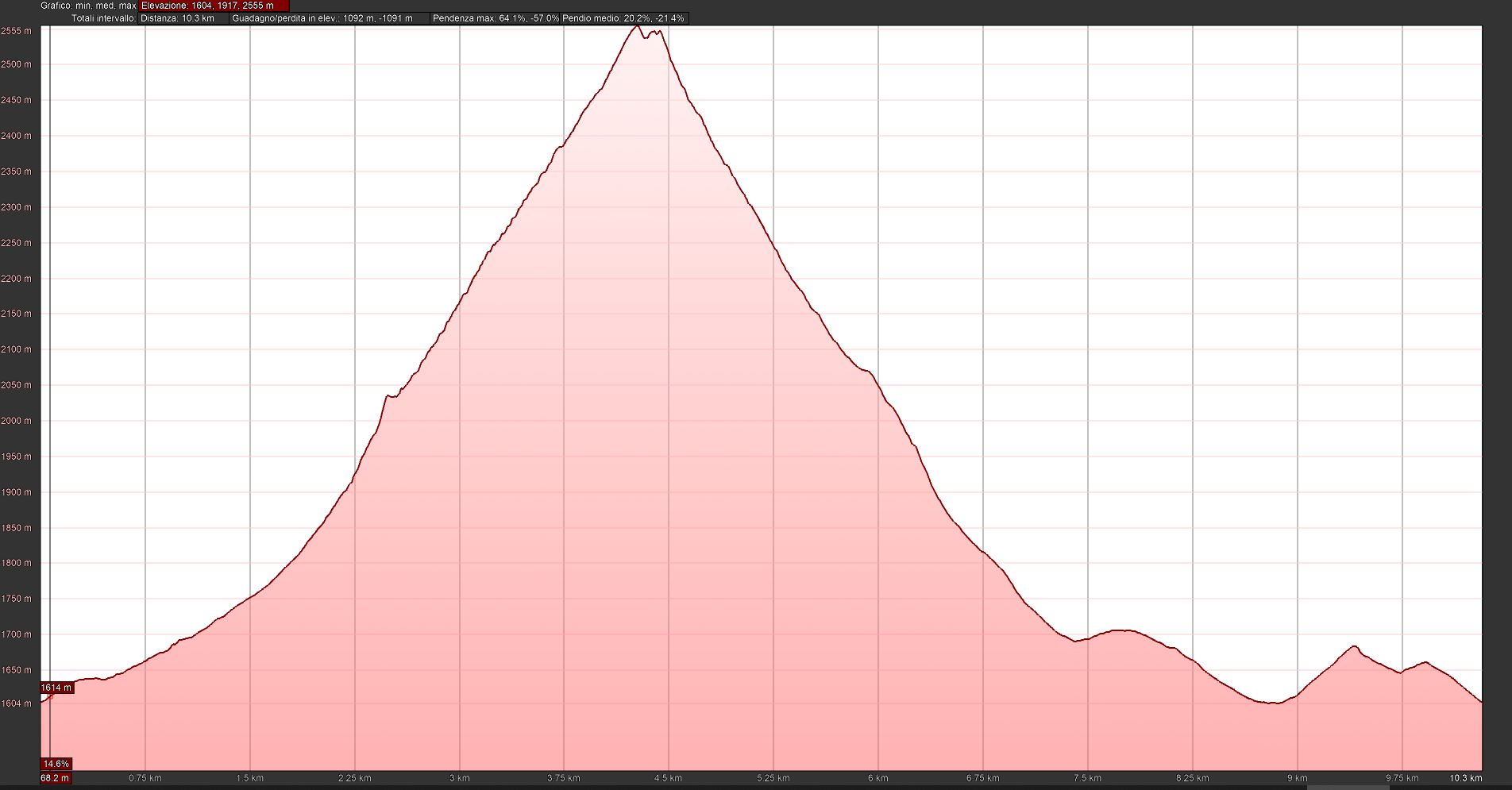
Task: Click the 6 km axis label
Action: tap(877, 778)
